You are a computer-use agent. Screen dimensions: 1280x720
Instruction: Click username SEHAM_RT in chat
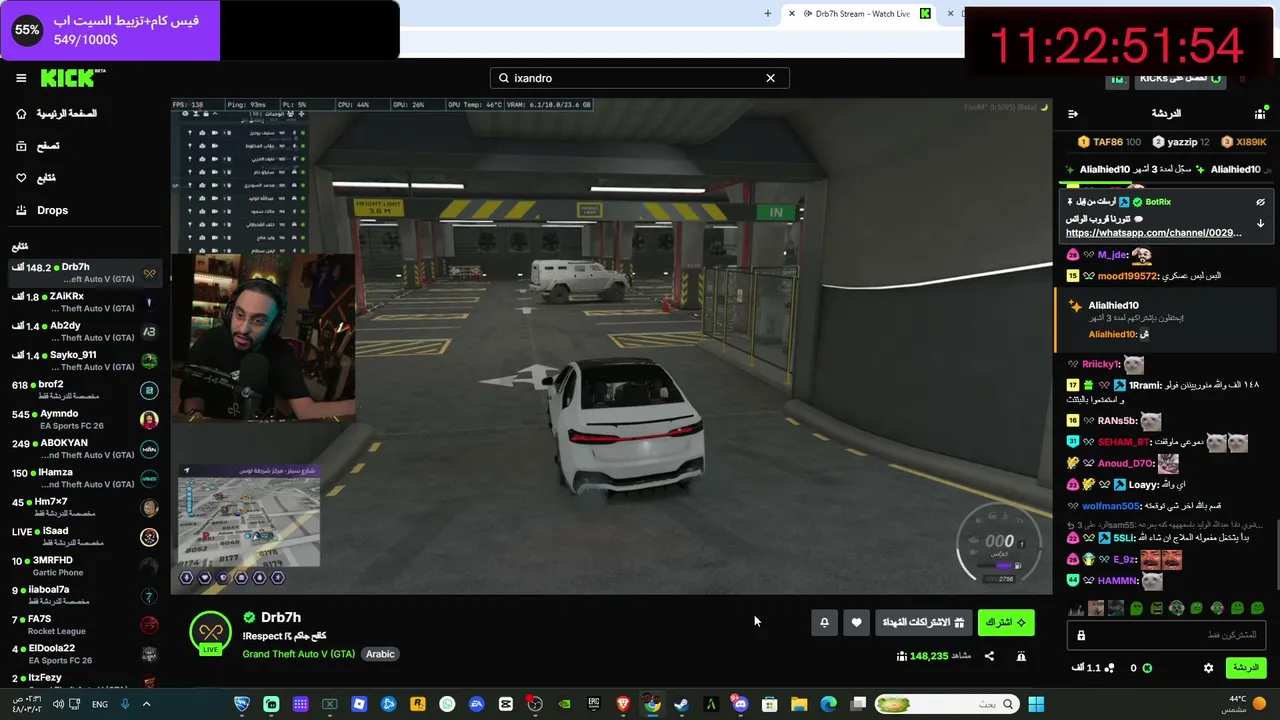[1124, 442]
